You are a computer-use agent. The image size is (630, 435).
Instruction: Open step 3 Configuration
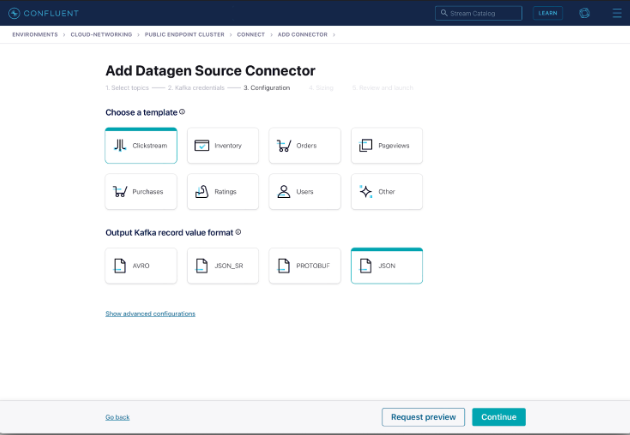click(267, 88)
